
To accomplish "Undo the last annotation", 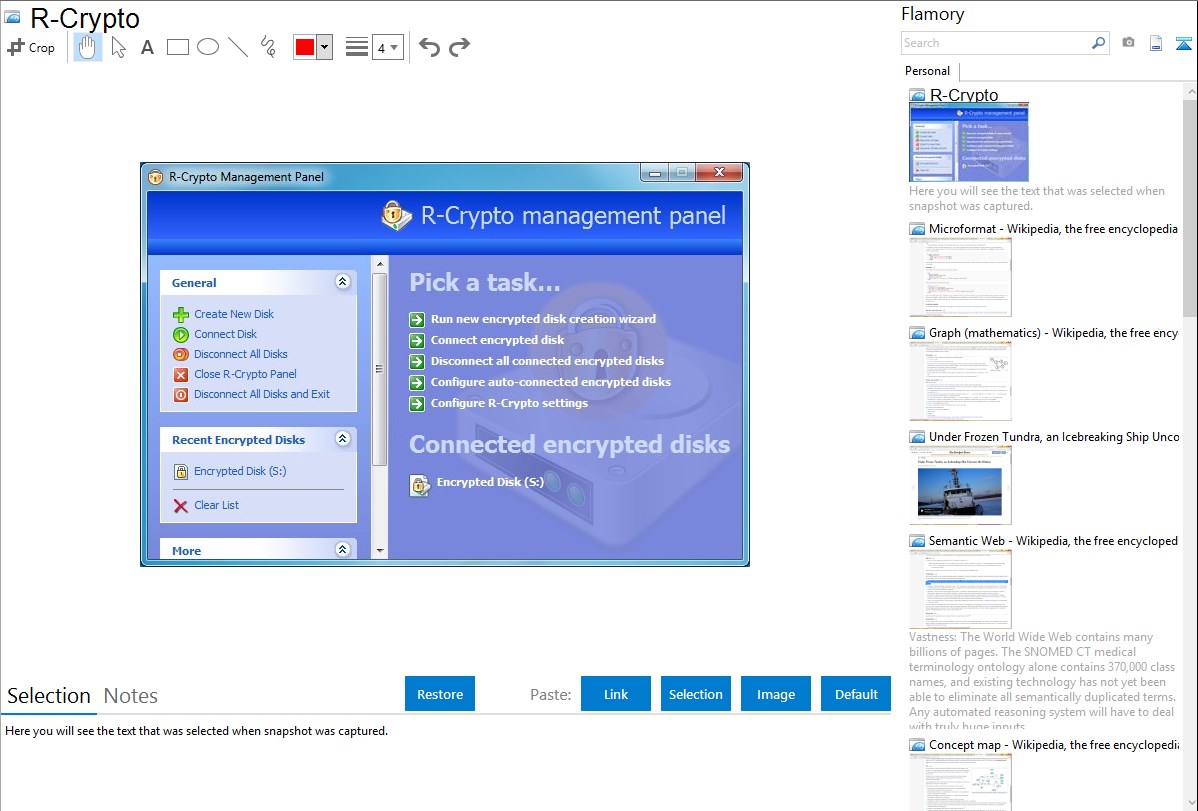I will pos(429,47).
